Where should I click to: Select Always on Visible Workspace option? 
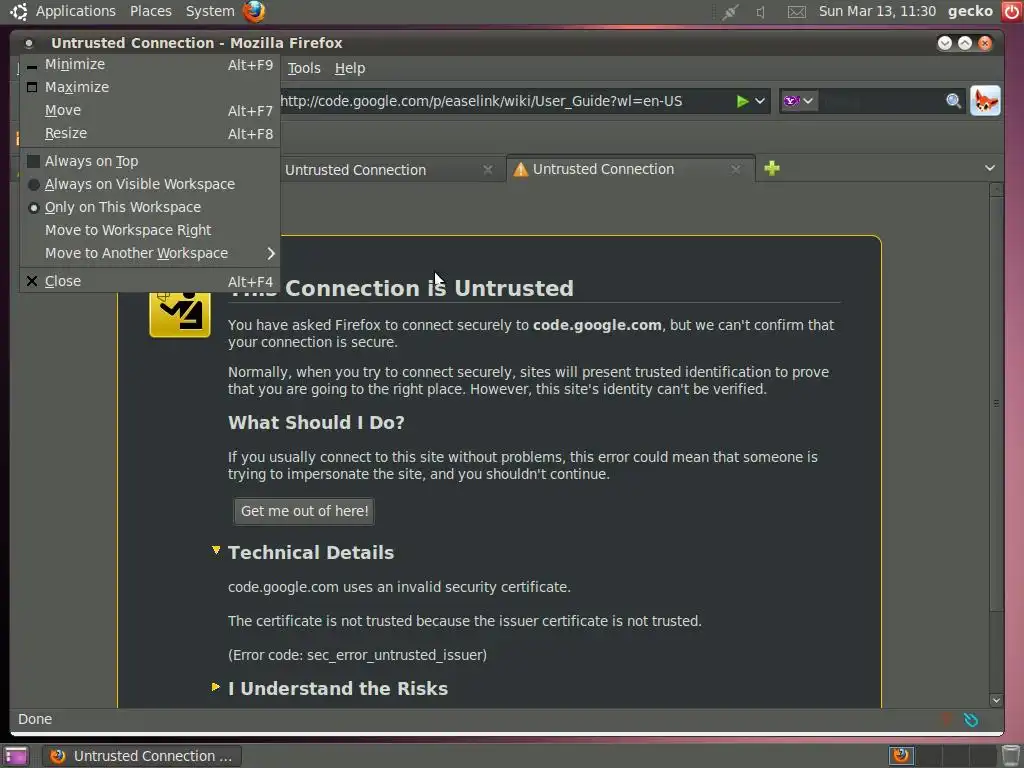click(x=150, y=185)
